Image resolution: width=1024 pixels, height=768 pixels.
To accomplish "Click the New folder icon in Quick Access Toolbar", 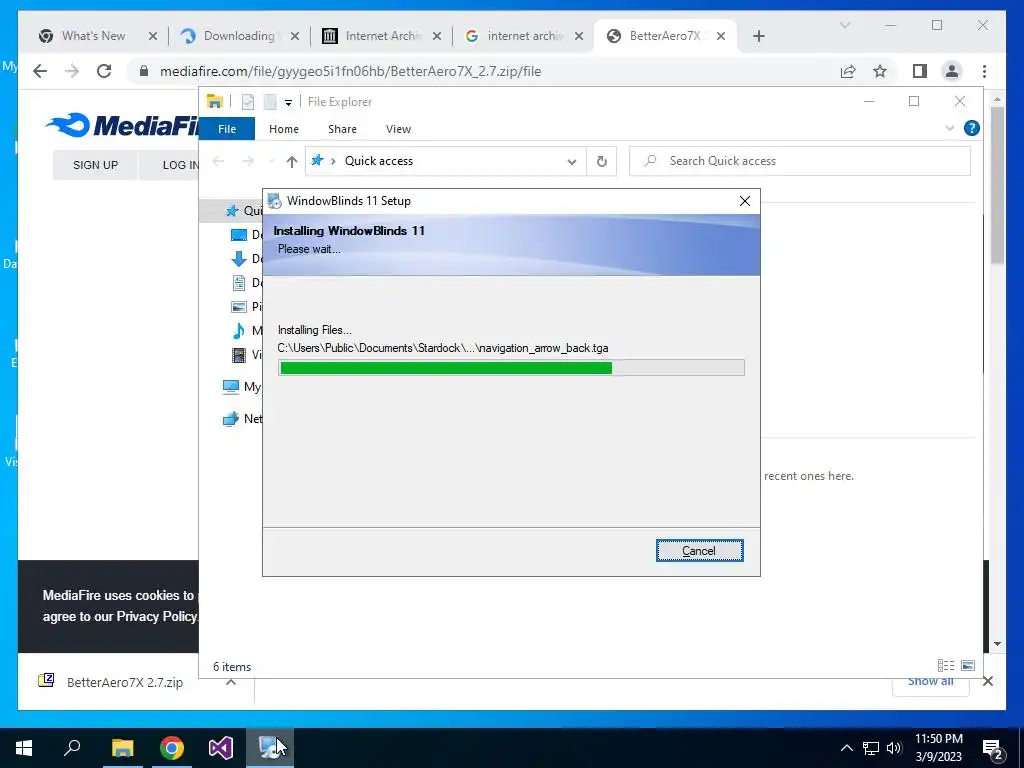I will 269,102.
